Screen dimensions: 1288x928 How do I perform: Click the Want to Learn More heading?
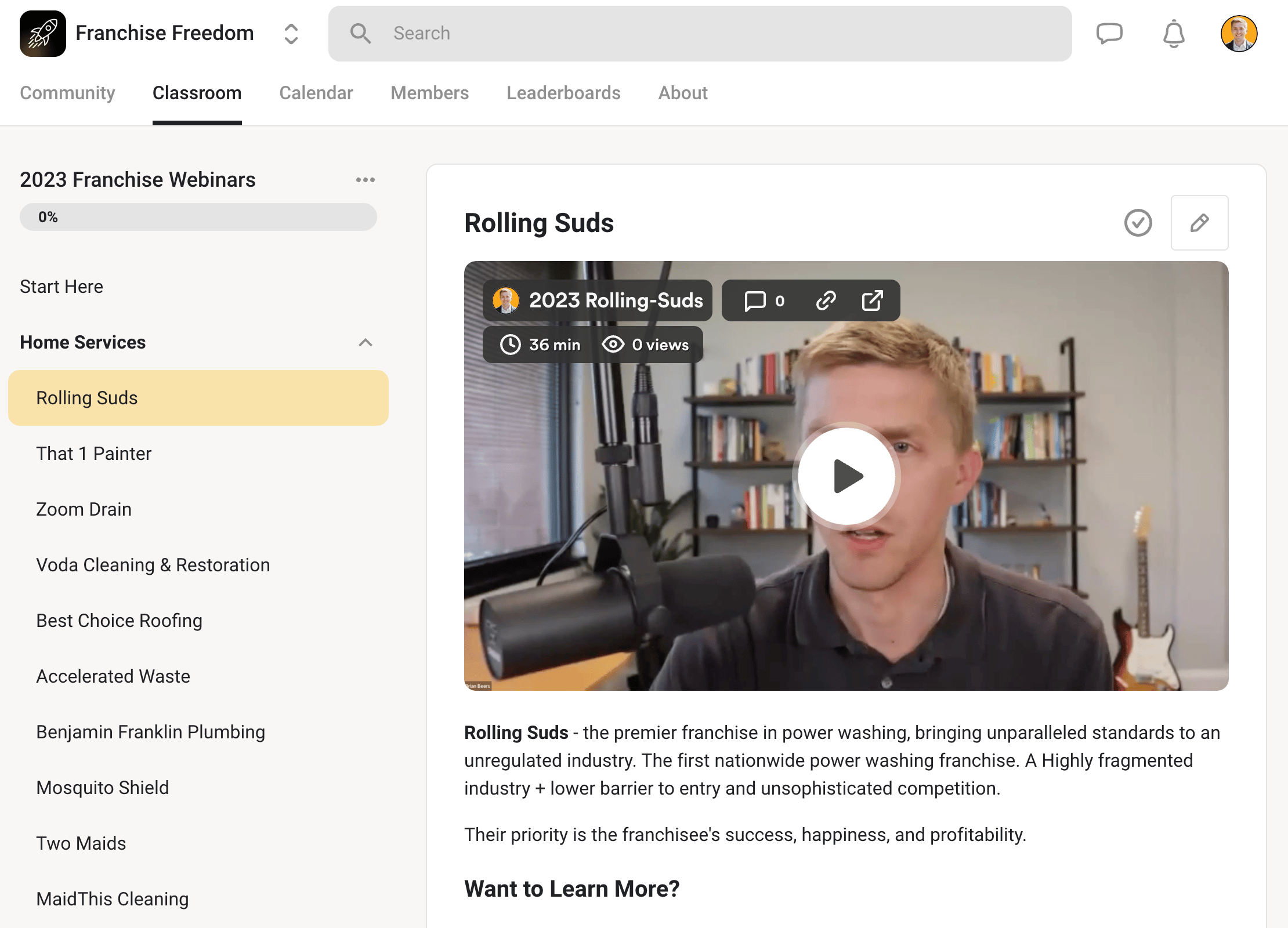click(571, 889)
